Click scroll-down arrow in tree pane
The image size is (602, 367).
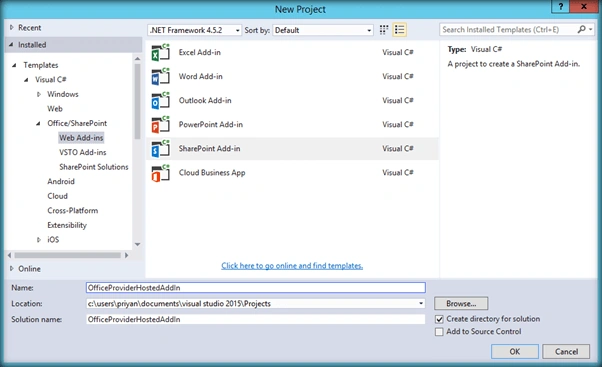[137, 245]
